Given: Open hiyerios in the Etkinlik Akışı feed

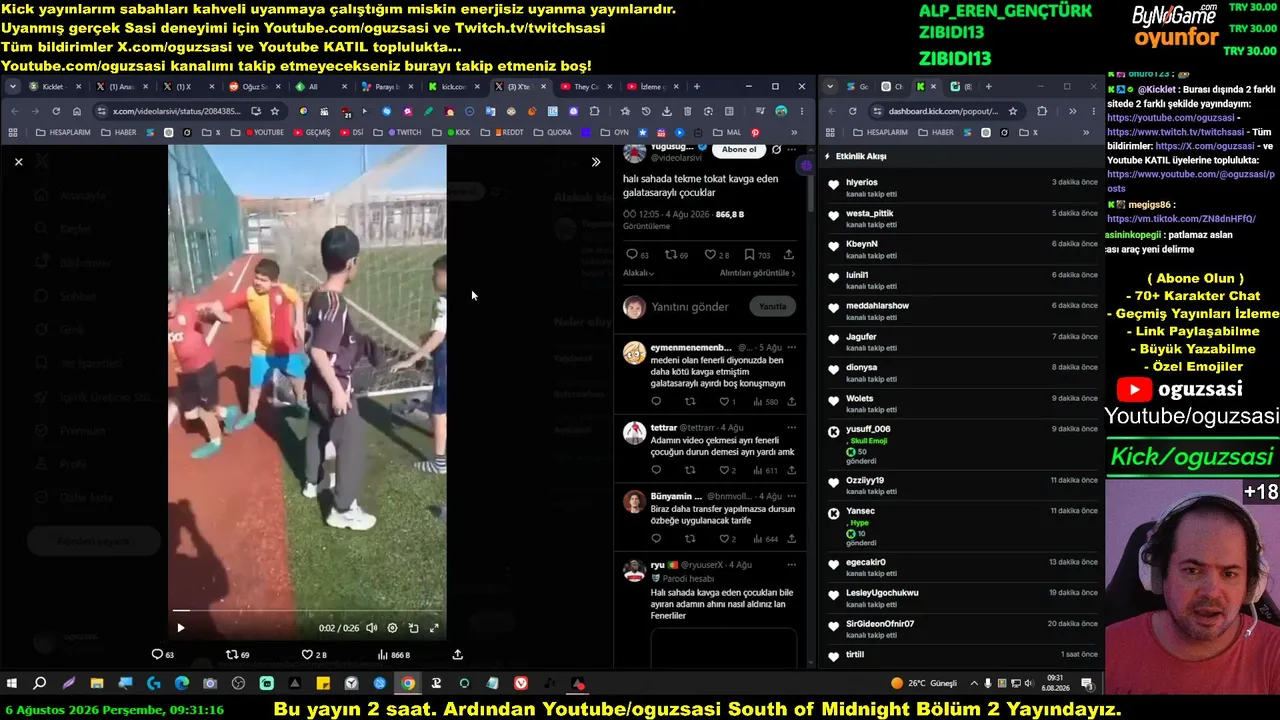Looking at the screenshot, I should tap(862, 183).
